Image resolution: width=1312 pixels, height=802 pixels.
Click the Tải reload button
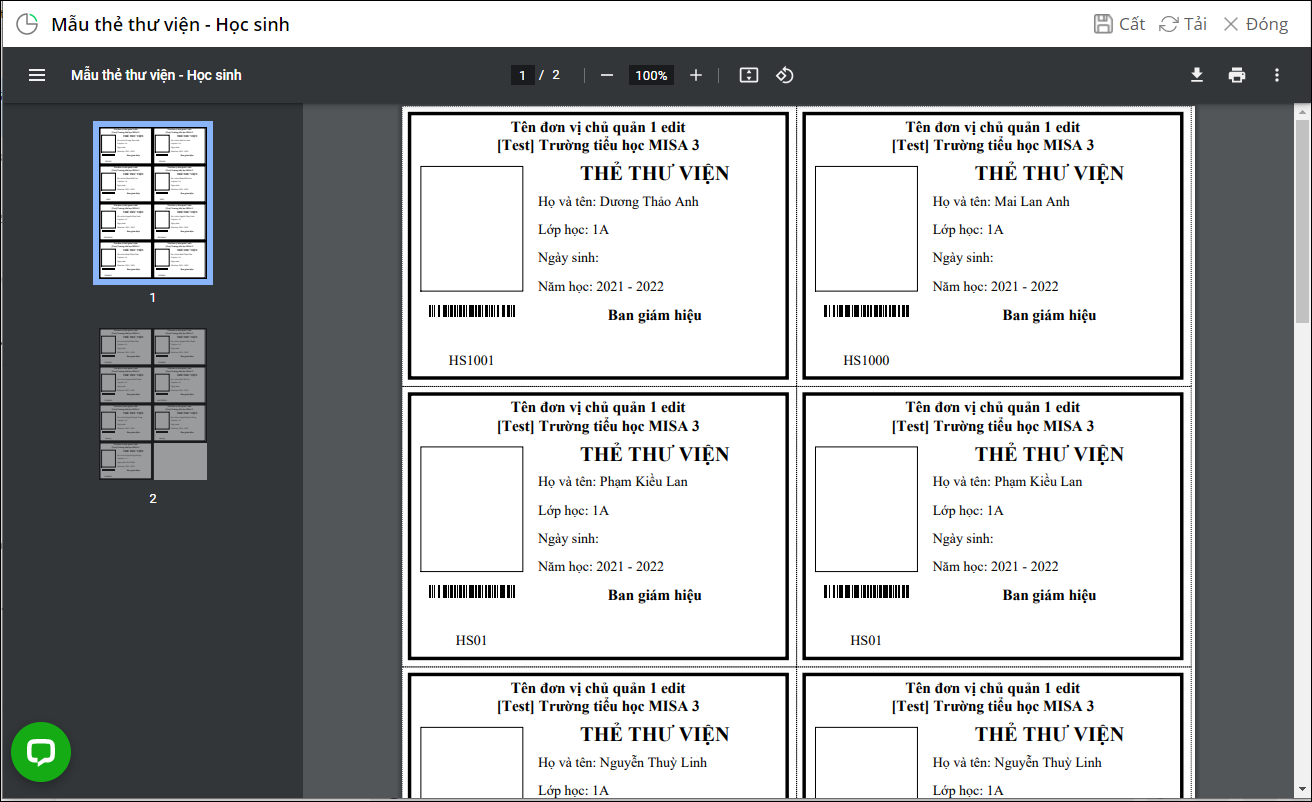tap(1183, 24)
